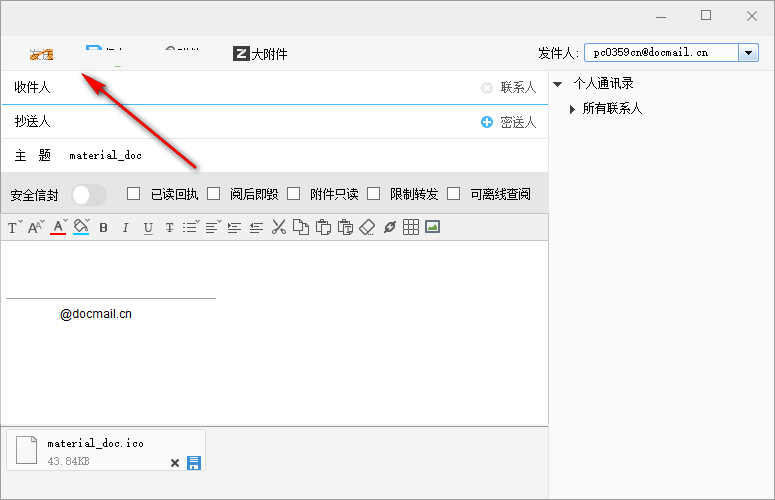Screen dimensions: 775x500
Task: Insert a table using the grid icon
Action: point(411,227)
